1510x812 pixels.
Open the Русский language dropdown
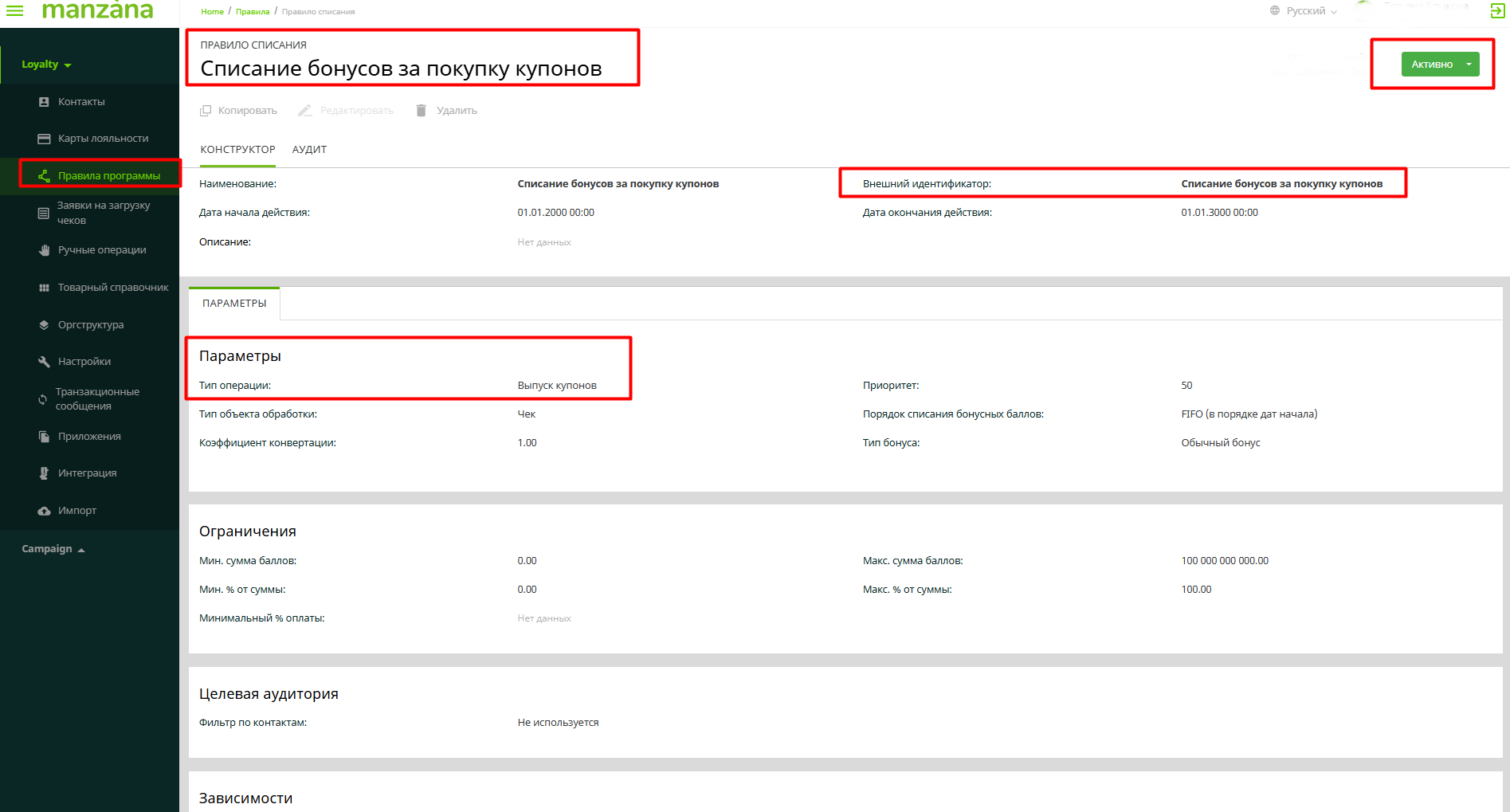coord(1304,11)
